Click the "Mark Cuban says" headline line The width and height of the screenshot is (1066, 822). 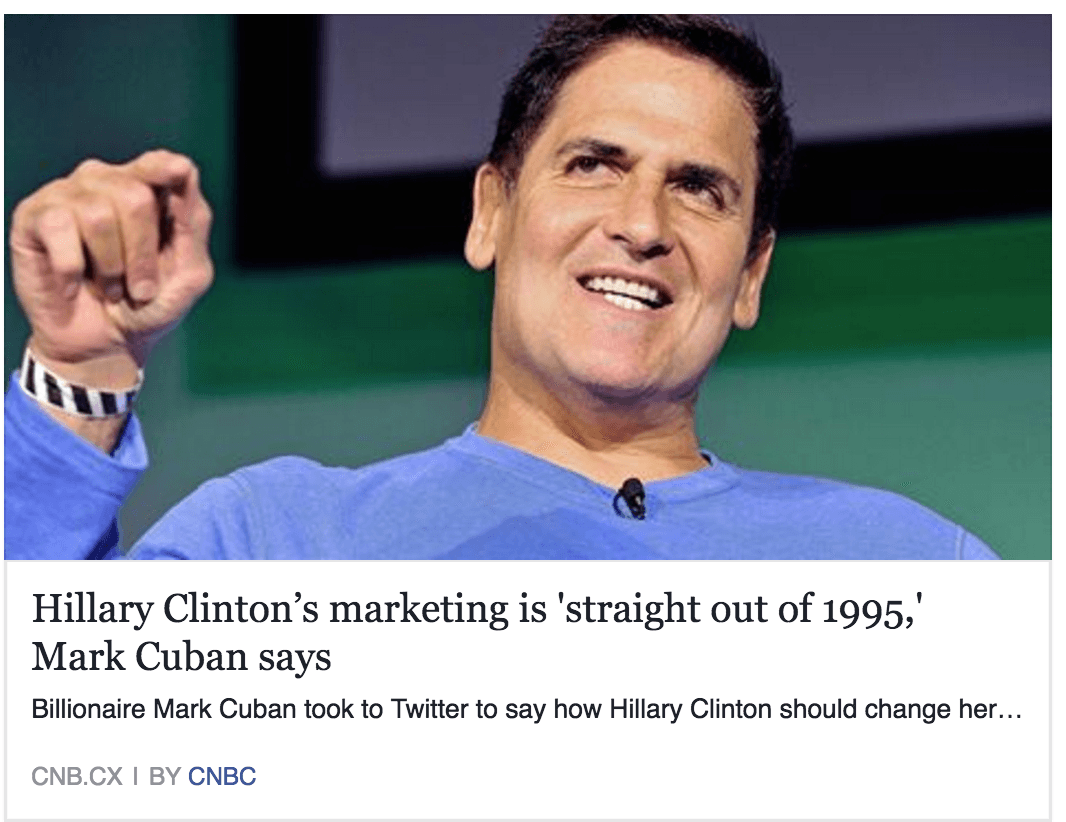(181, 657)
